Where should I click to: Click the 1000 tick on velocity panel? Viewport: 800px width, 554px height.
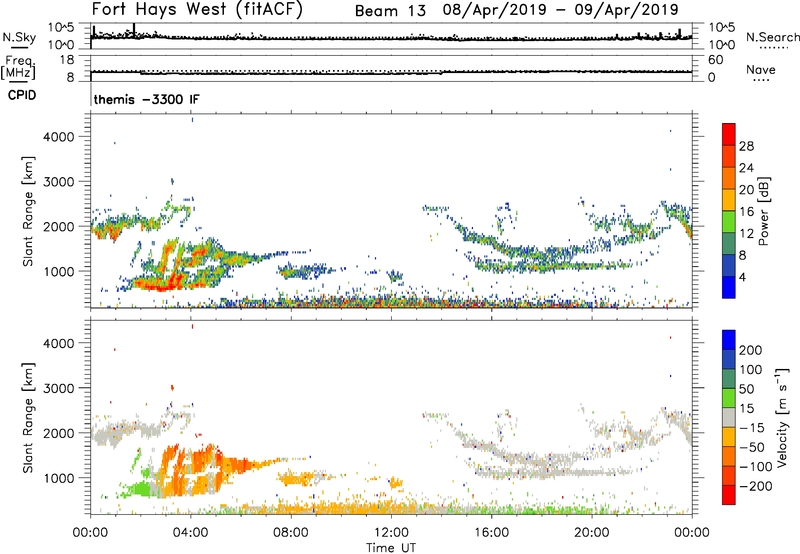pos(59,478)
